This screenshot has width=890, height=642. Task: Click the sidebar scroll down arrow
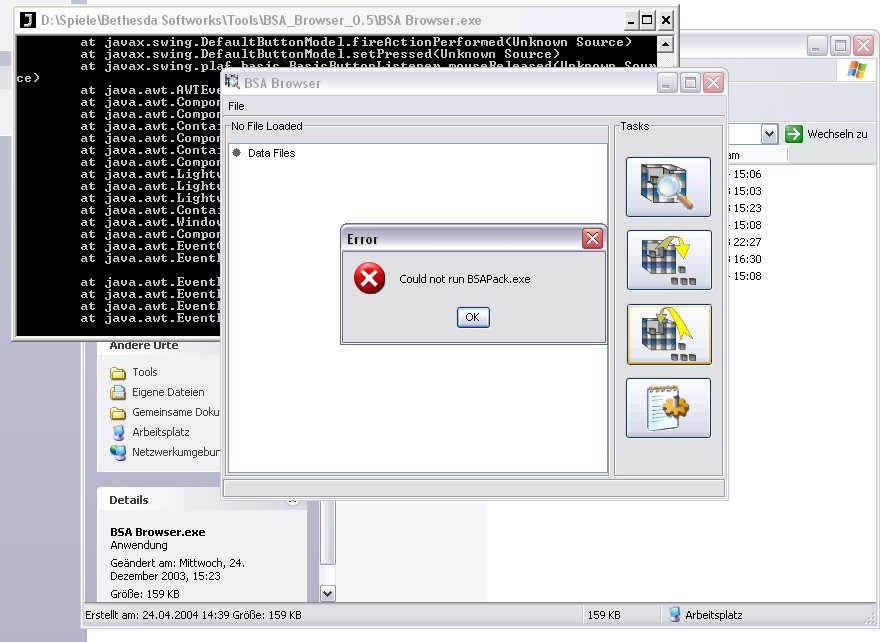click(x=327, y=594)
